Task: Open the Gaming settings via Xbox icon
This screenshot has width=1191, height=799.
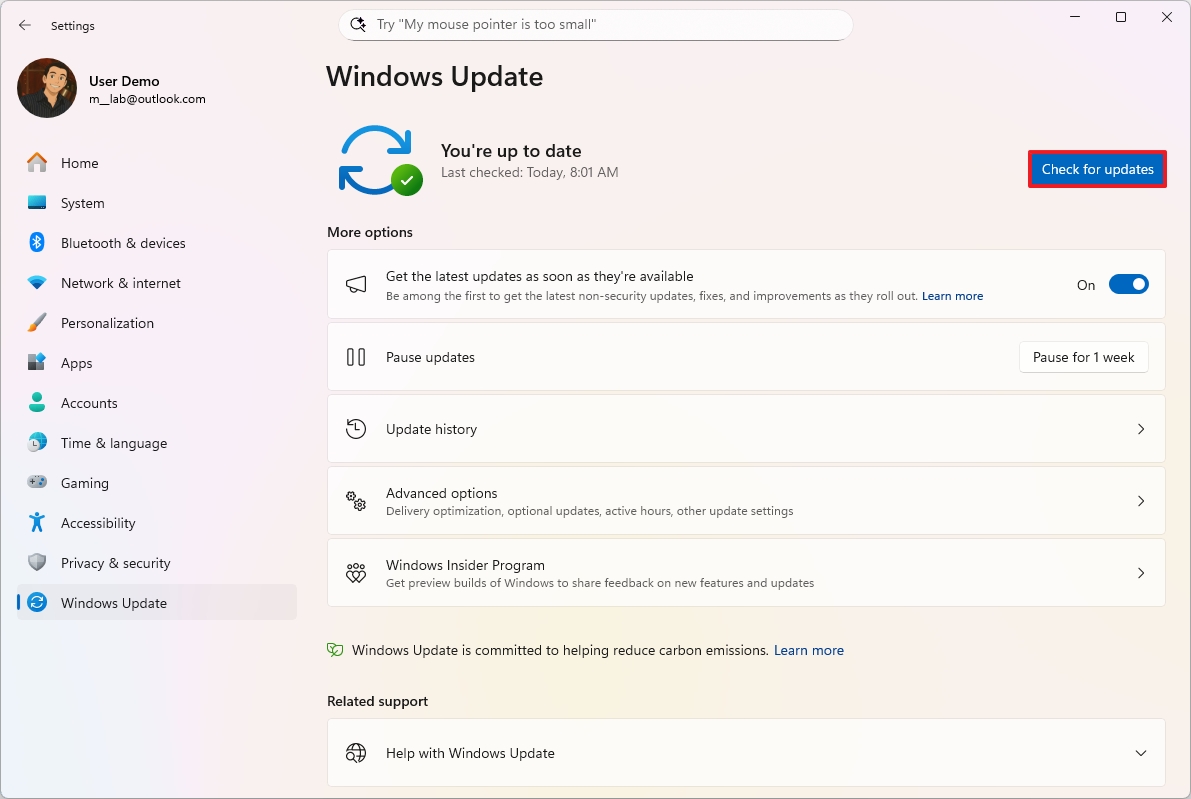Action: pyautogui.click(x=36, y=482)
